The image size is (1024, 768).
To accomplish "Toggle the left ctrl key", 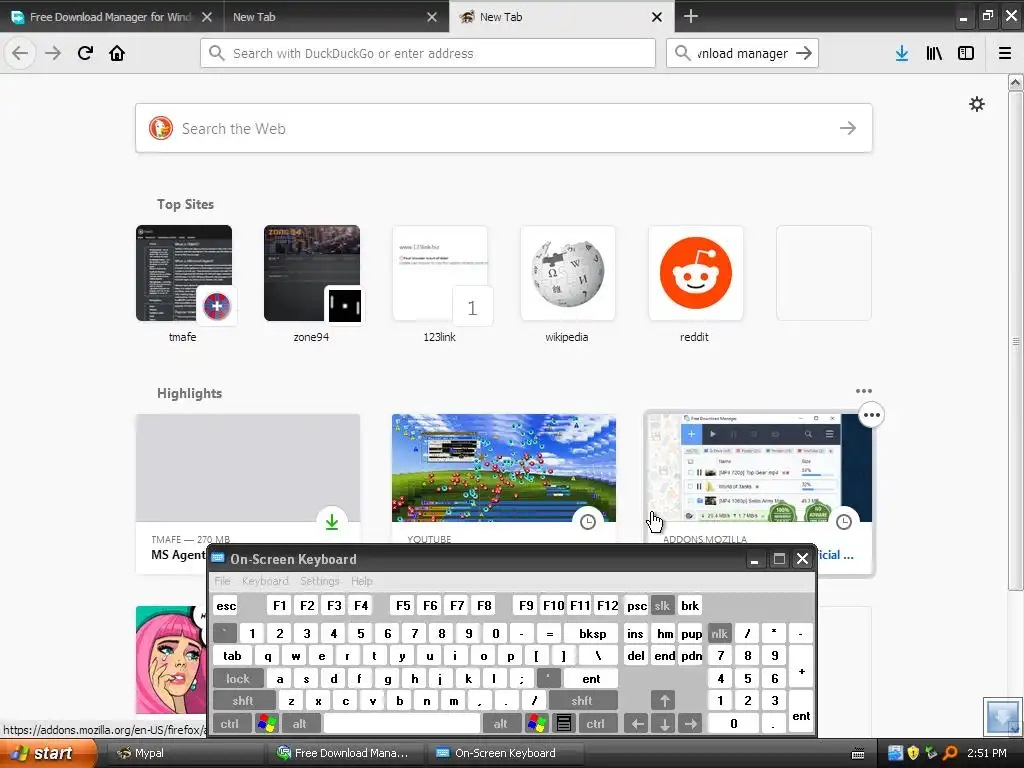I will pos(230,724).
